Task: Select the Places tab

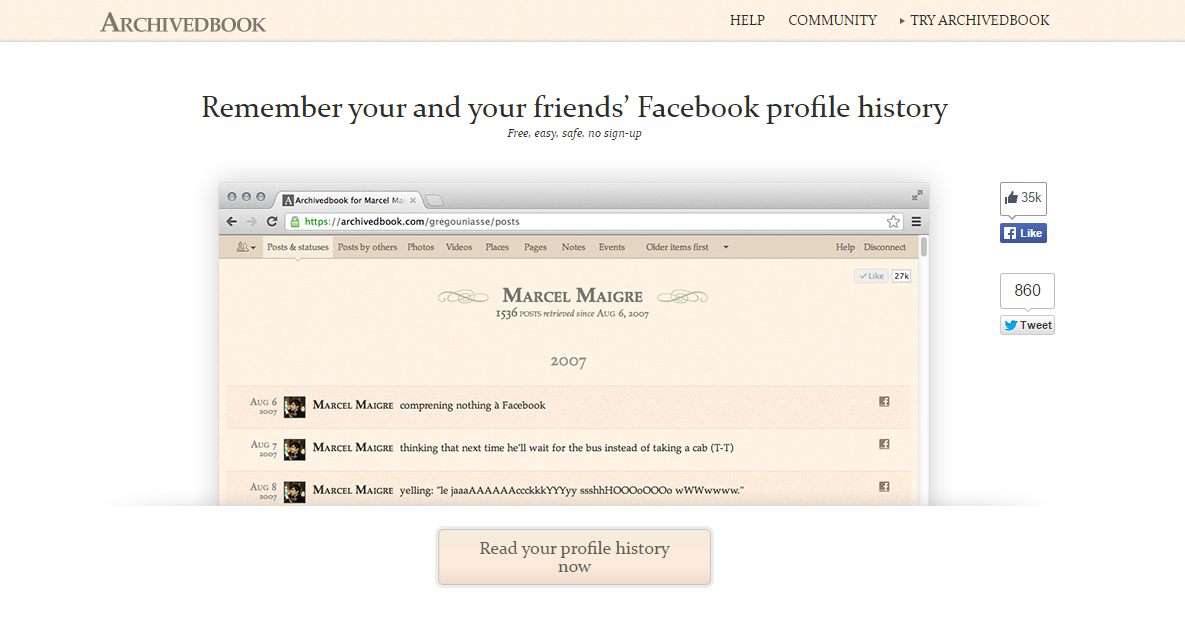Action: click(497, 247)
